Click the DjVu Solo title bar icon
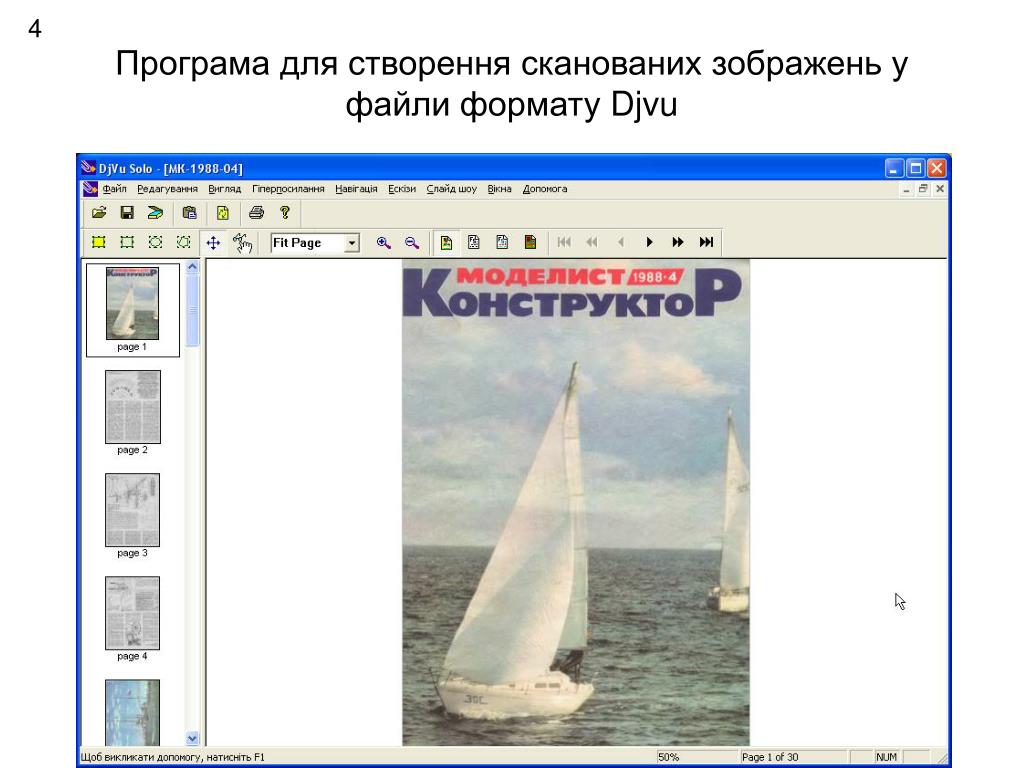The width and height of the screenshot is (1024, 768). tap(88, 168)
